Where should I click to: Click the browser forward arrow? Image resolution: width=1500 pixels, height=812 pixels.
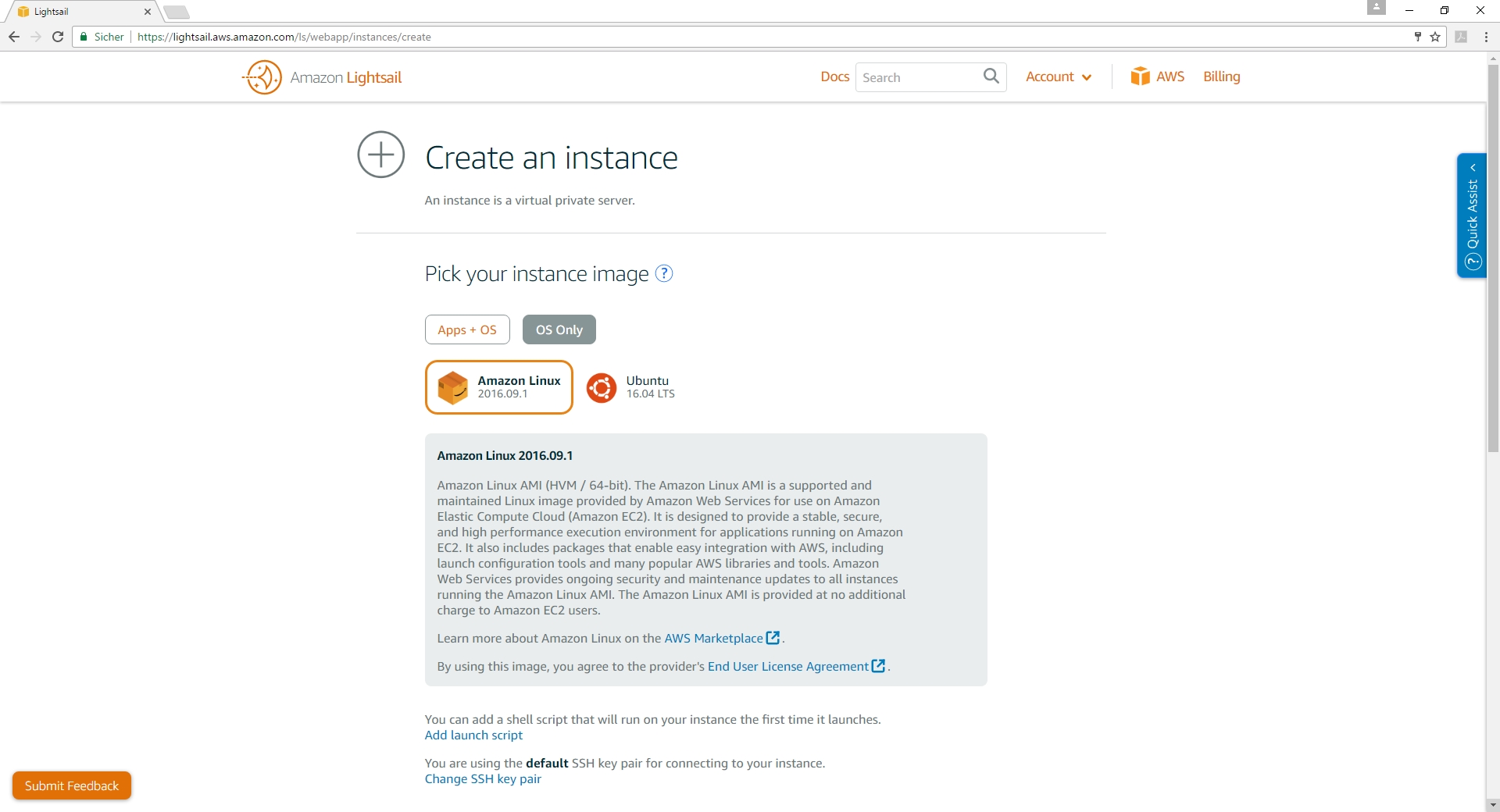pos(36,37)
